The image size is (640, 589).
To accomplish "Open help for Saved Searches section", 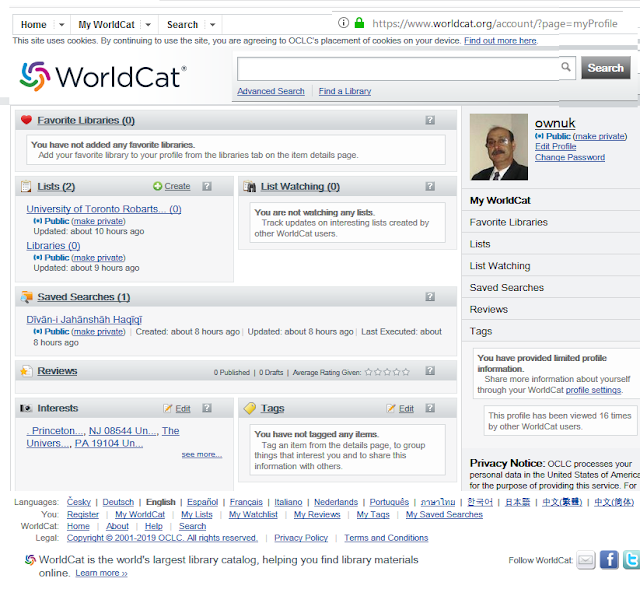I will pyautogui.click(x=430, y=296).
